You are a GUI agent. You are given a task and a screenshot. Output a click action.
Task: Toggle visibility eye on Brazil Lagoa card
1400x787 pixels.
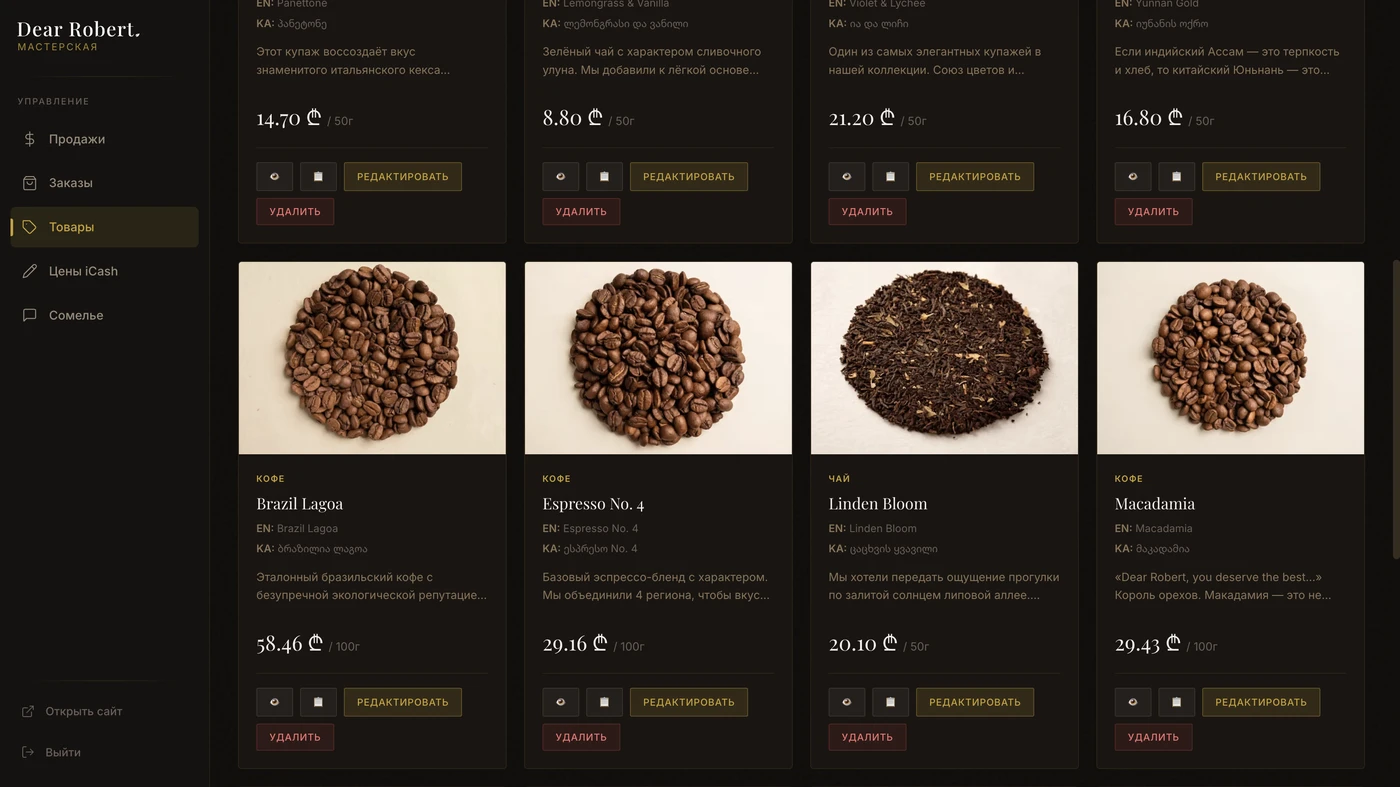(275, 702)
